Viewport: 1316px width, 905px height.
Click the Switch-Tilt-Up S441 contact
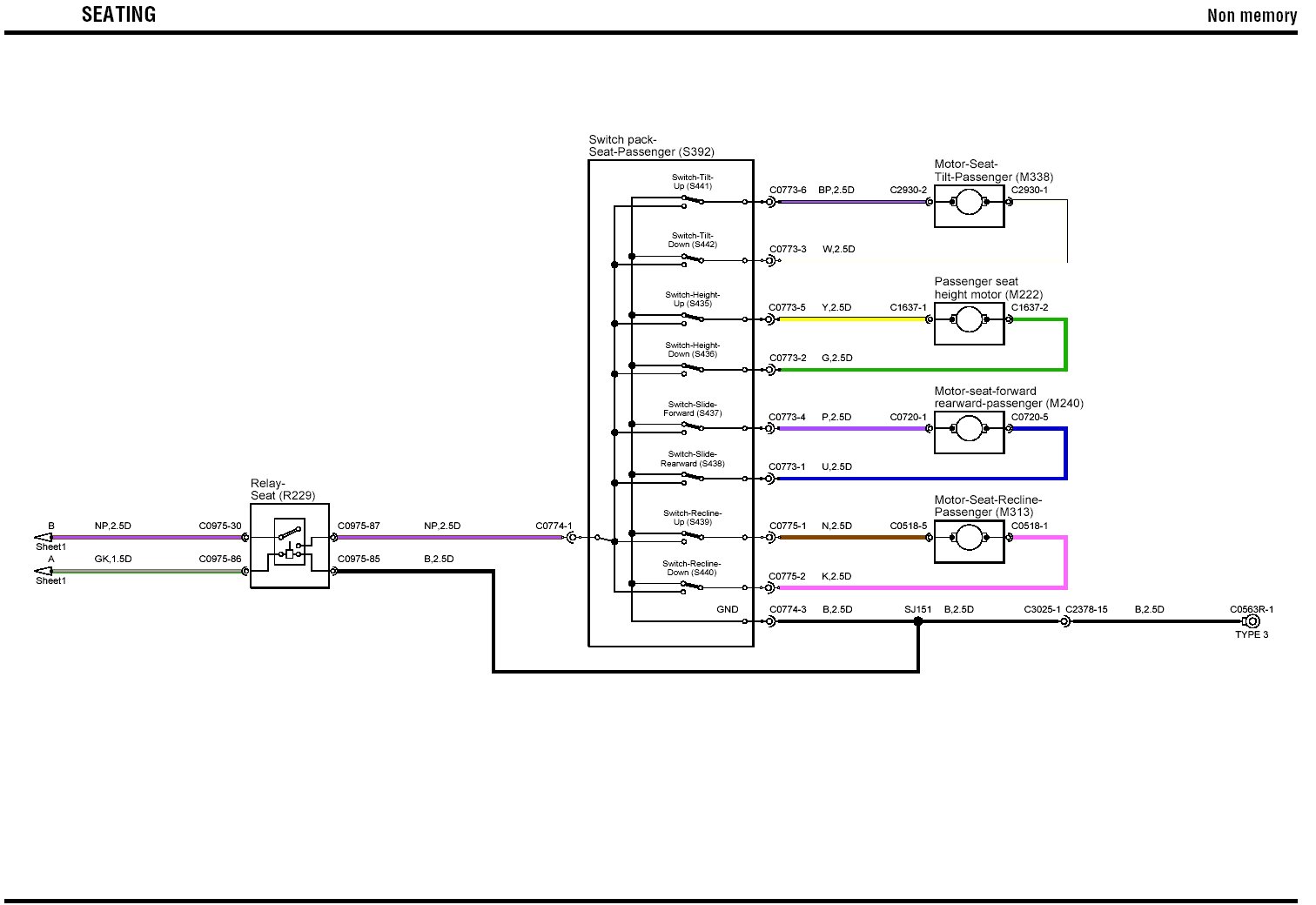693,201
